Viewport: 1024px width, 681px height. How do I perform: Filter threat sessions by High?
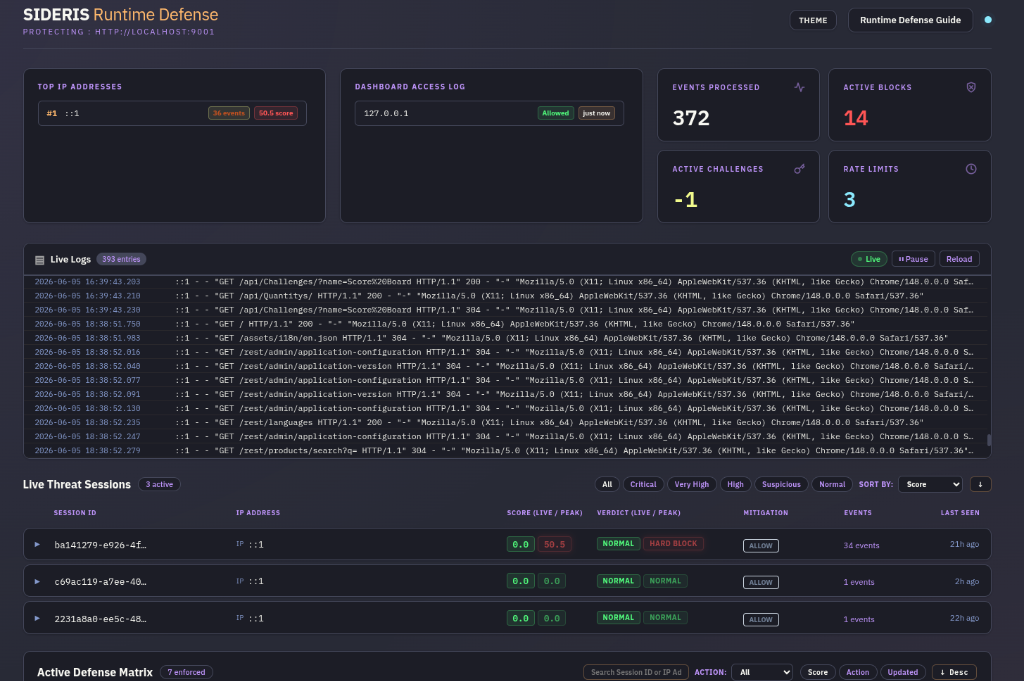(x=735, y=484)
